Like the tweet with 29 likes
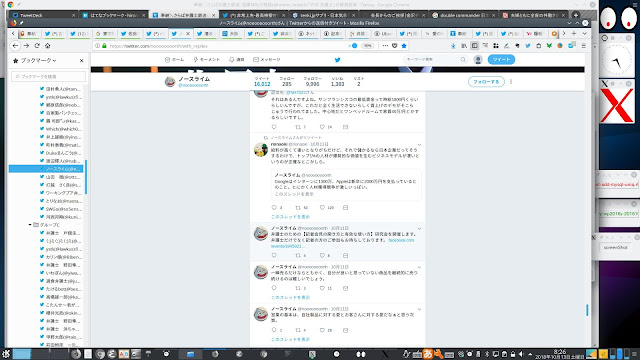Viewport: 640px width, 360px height. tap(322, 330)
